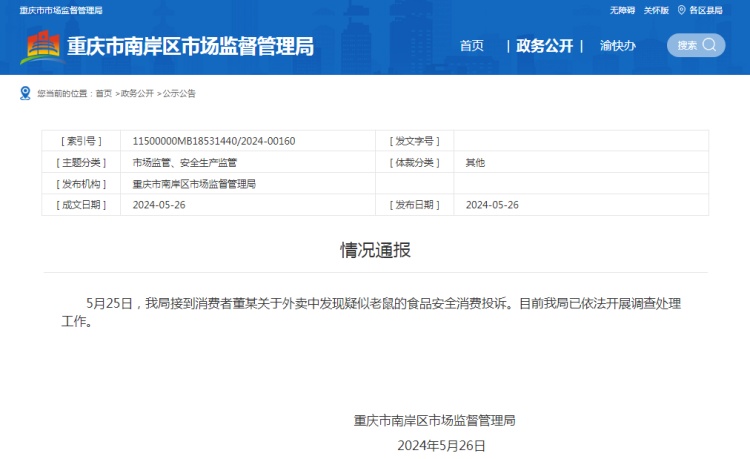Click the paragraph beginning 5月25日，我局接到消费者

pos(371,312)
